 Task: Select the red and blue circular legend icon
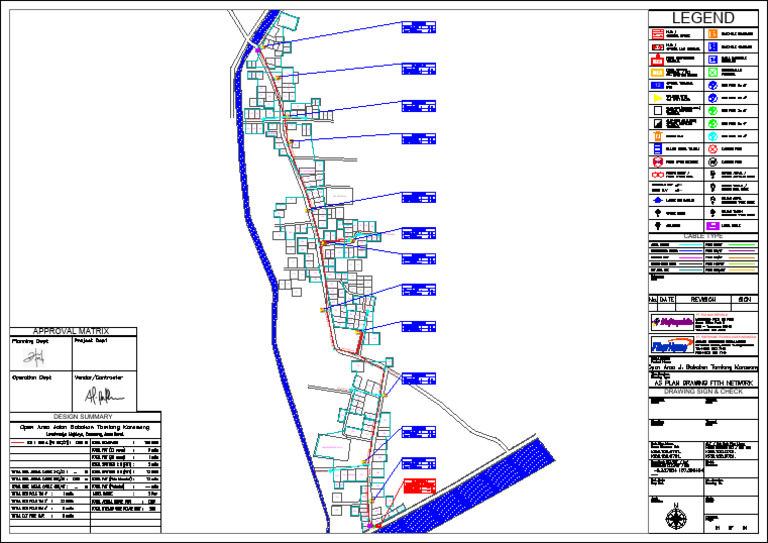[x=658, y=162]
